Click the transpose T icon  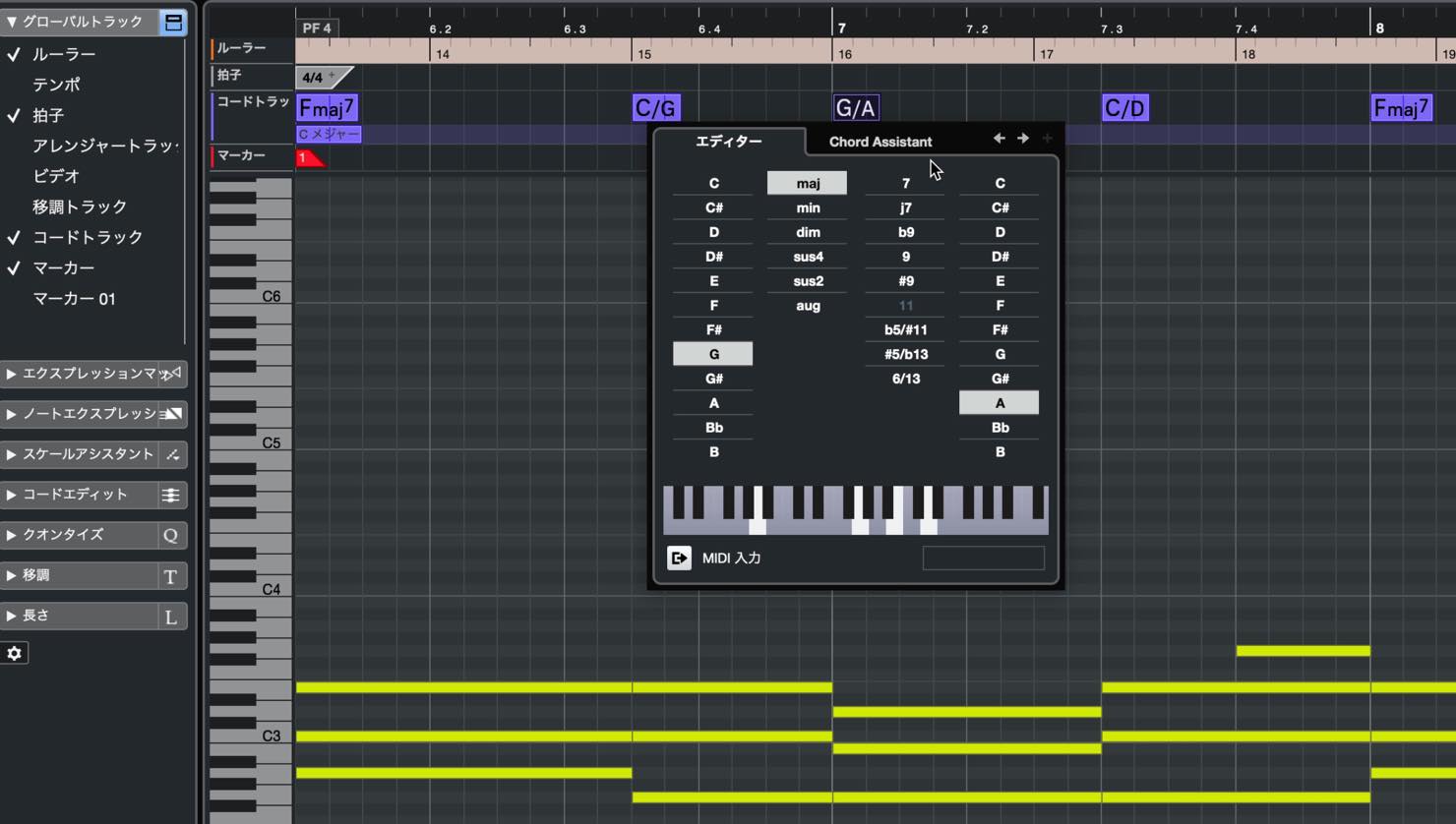pos(171,576)
